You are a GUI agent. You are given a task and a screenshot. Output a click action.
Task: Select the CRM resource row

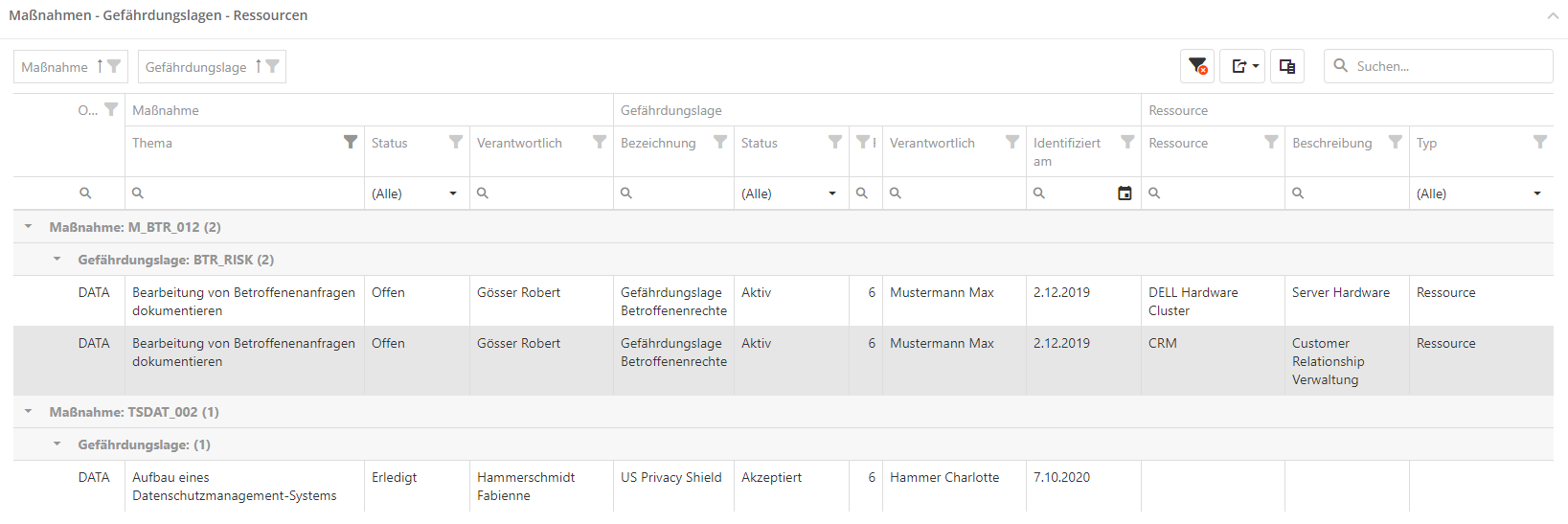pos(1163,343)
